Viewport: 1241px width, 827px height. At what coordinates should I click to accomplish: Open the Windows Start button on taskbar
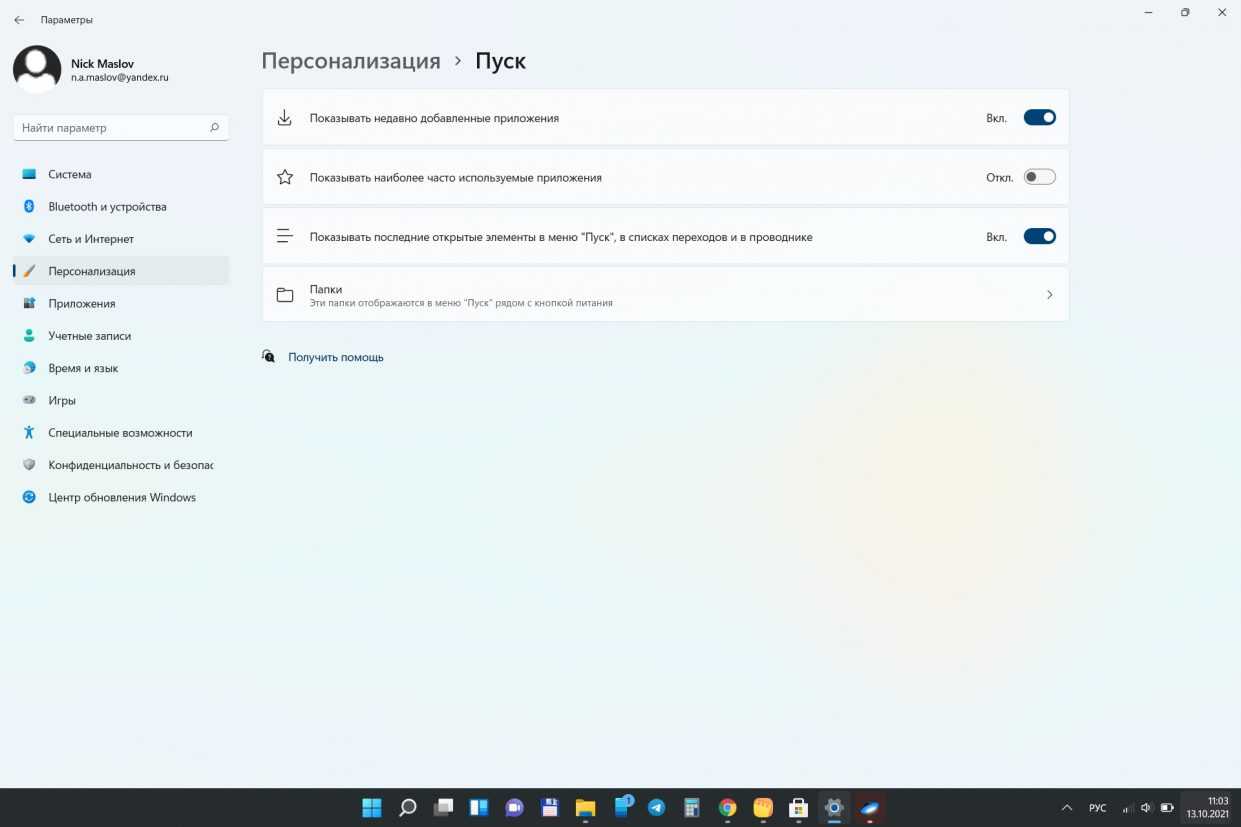click(x=371, y=808)
